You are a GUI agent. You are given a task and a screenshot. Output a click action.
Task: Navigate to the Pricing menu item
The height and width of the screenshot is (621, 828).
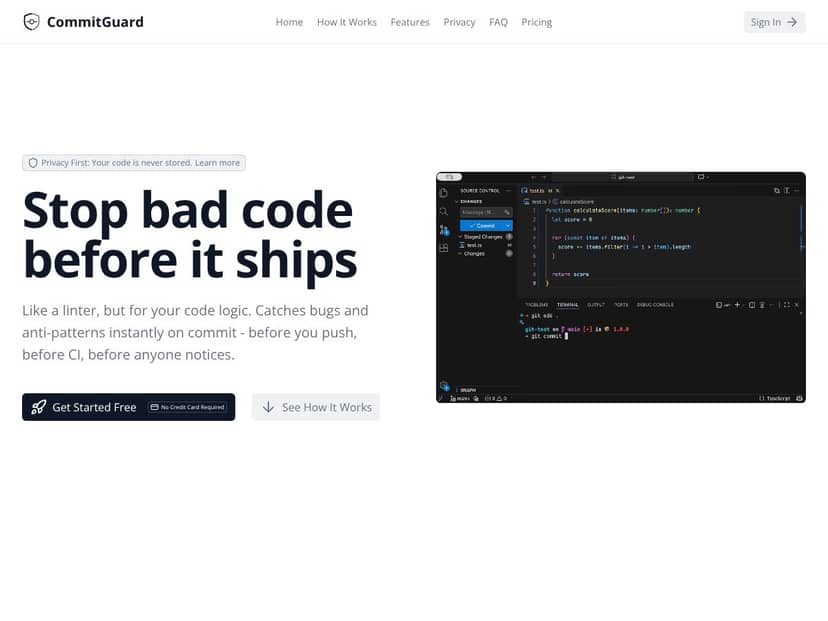(x=536, y=21)
